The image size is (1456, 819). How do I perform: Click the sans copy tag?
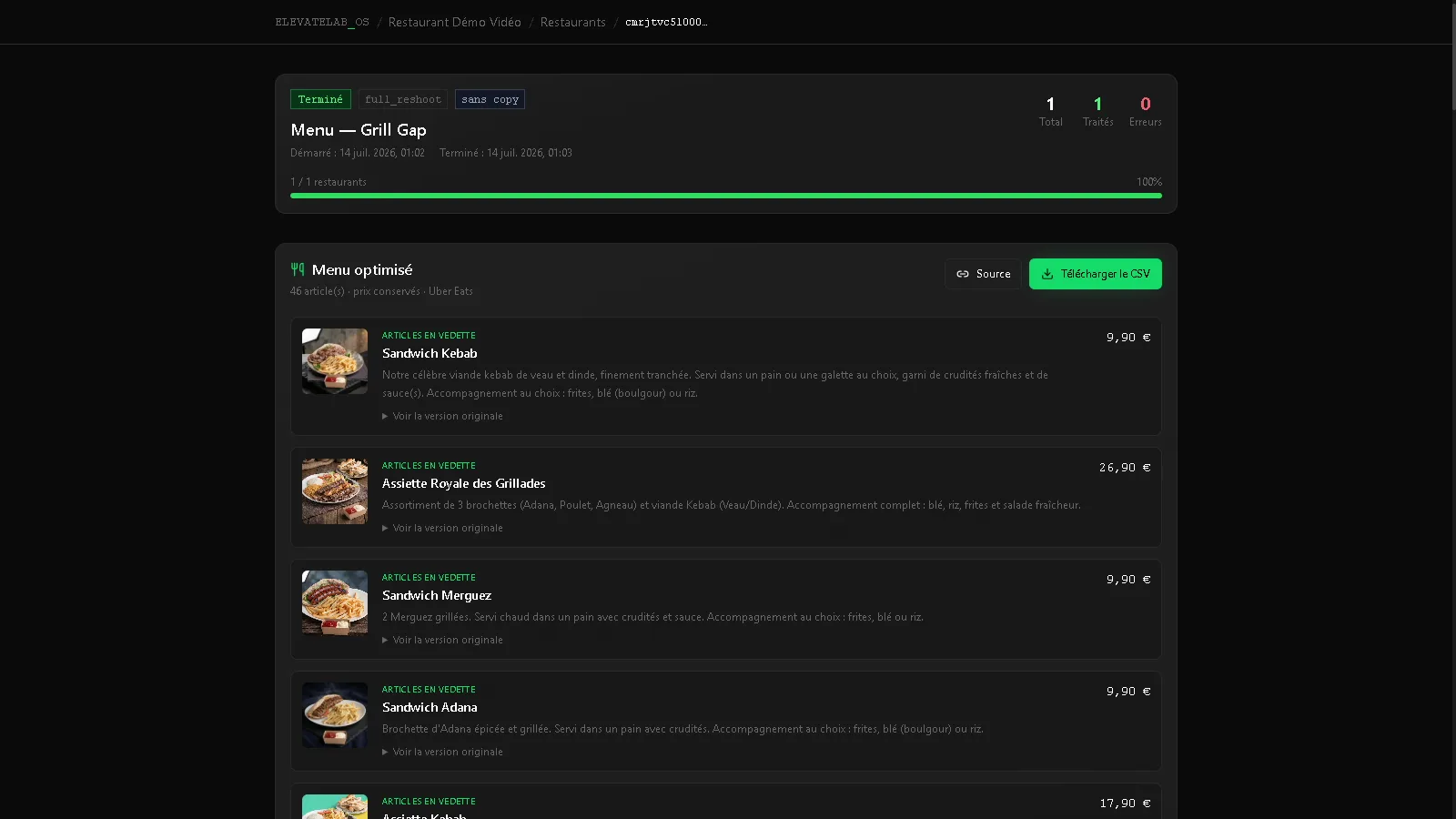(490, 99)
